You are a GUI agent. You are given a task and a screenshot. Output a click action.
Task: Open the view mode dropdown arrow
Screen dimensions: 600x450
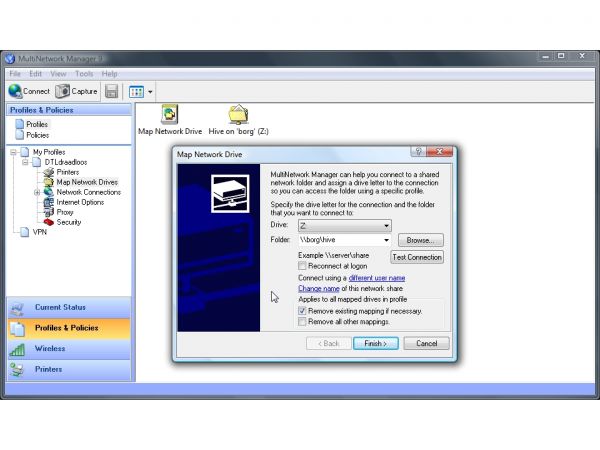click(150, 92)
